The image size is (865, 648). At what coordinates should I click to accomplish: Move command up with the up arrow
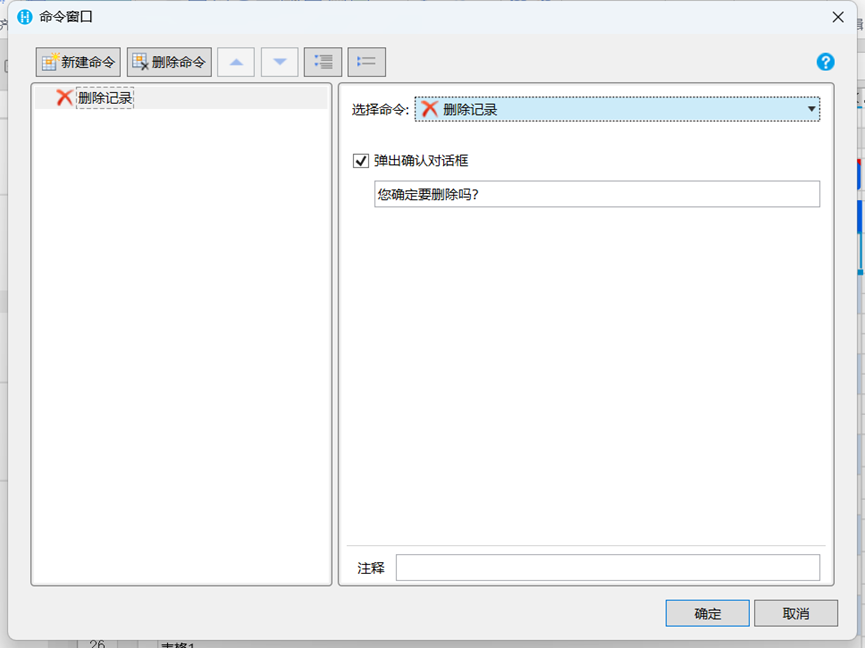pos(236,62)
